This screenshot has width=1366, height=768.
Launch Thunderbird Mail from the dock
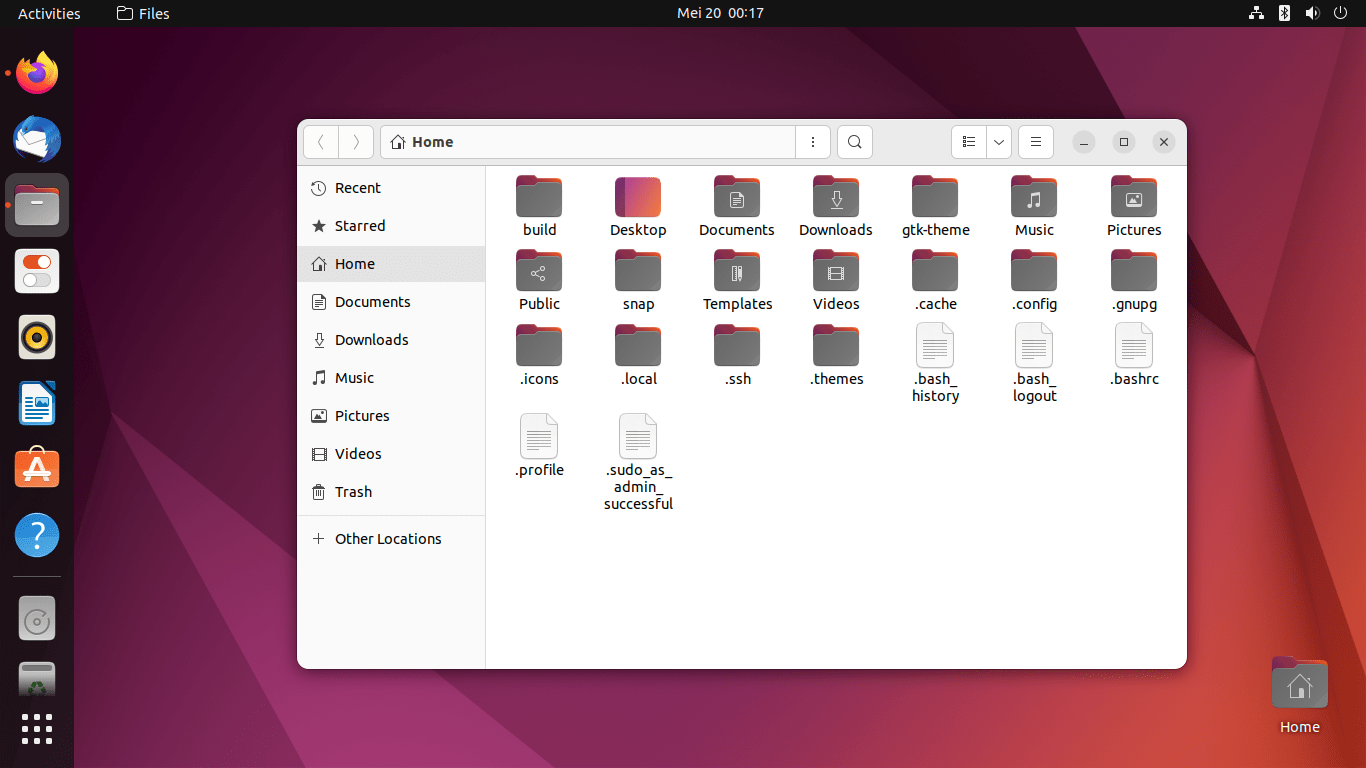click(37, 139)
